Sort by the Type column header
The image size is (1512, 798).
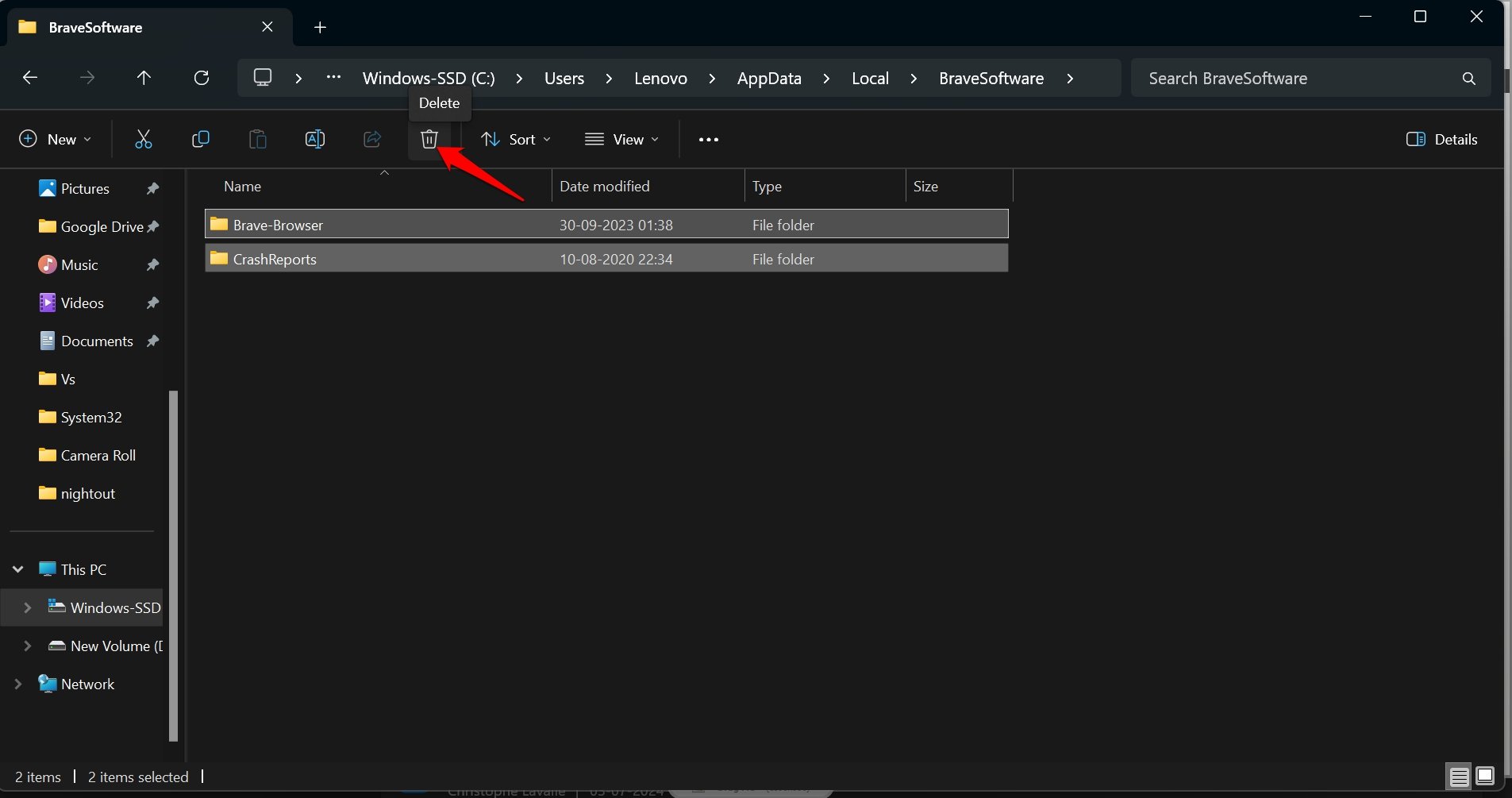tap(825, 187)
